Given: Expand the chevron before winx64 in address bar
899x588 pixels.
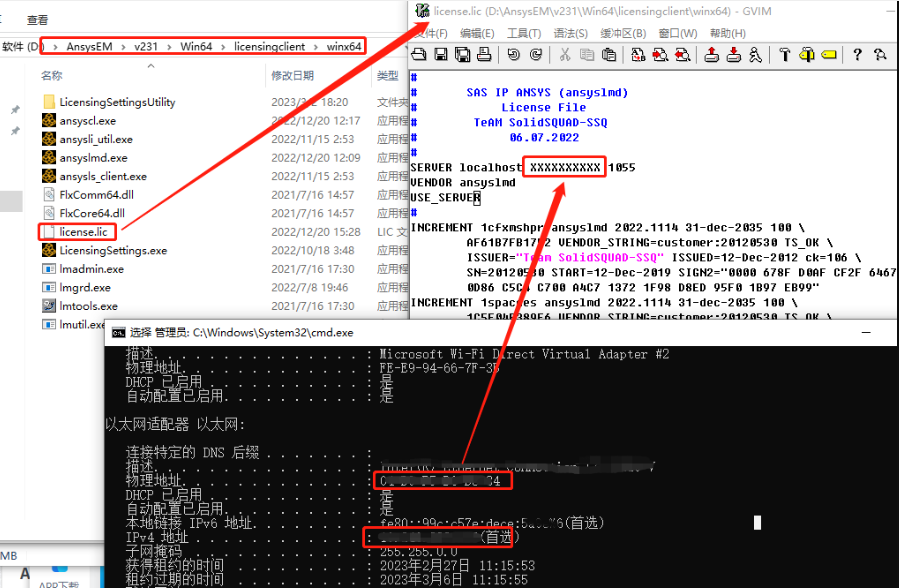Looking at the screenshot, I should point(316,47).
